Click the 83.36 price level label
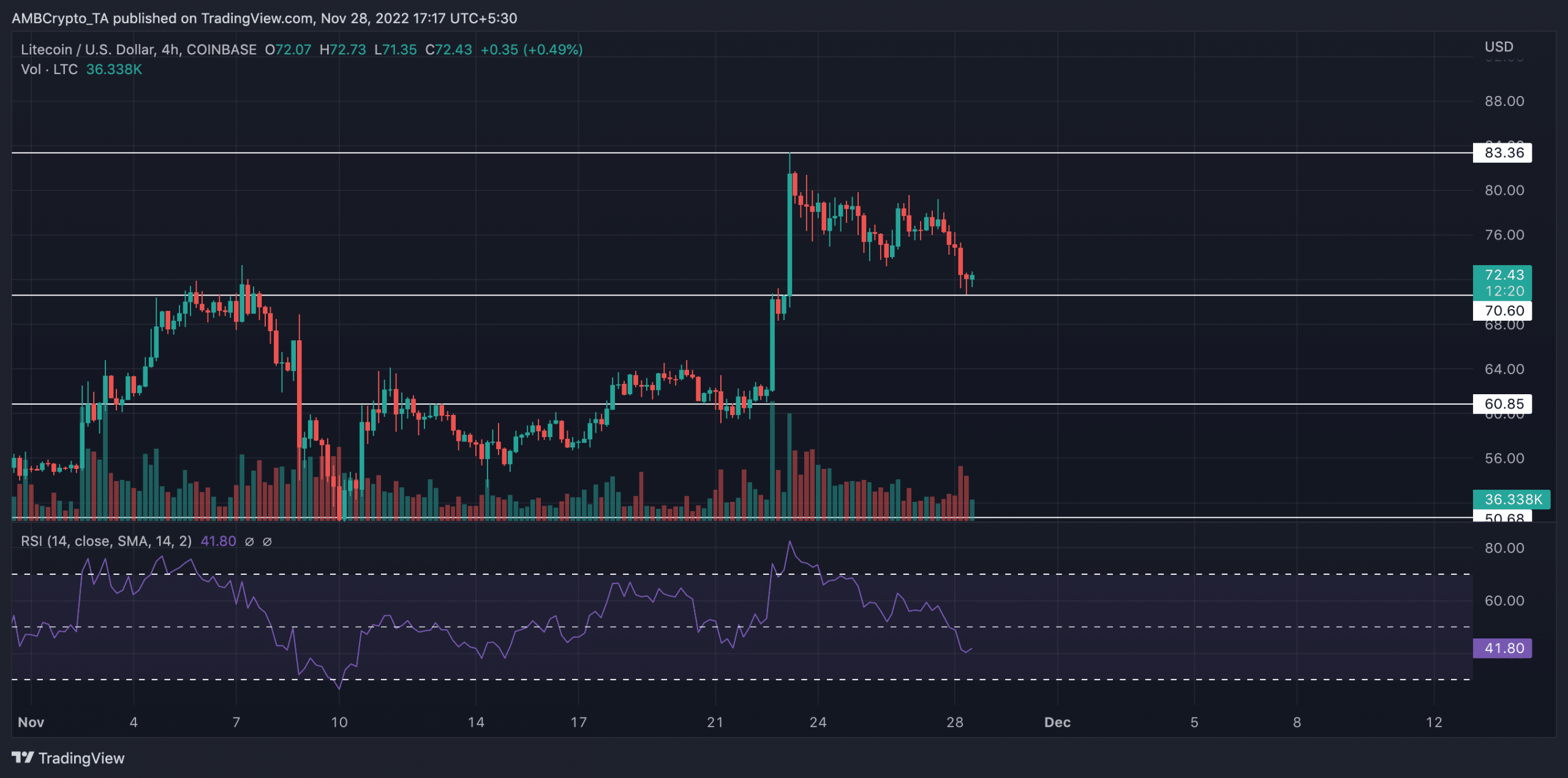The height and width of the screenshot is (778, 1568). (x=1502, y=153)
